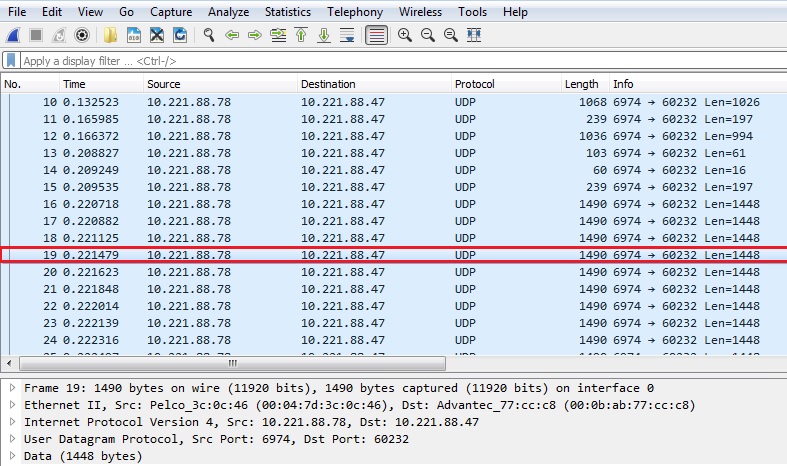Toggle the colorize packet list button
Image resolution: width=787 pixels, height=466 pixels.
coord(376,35)
